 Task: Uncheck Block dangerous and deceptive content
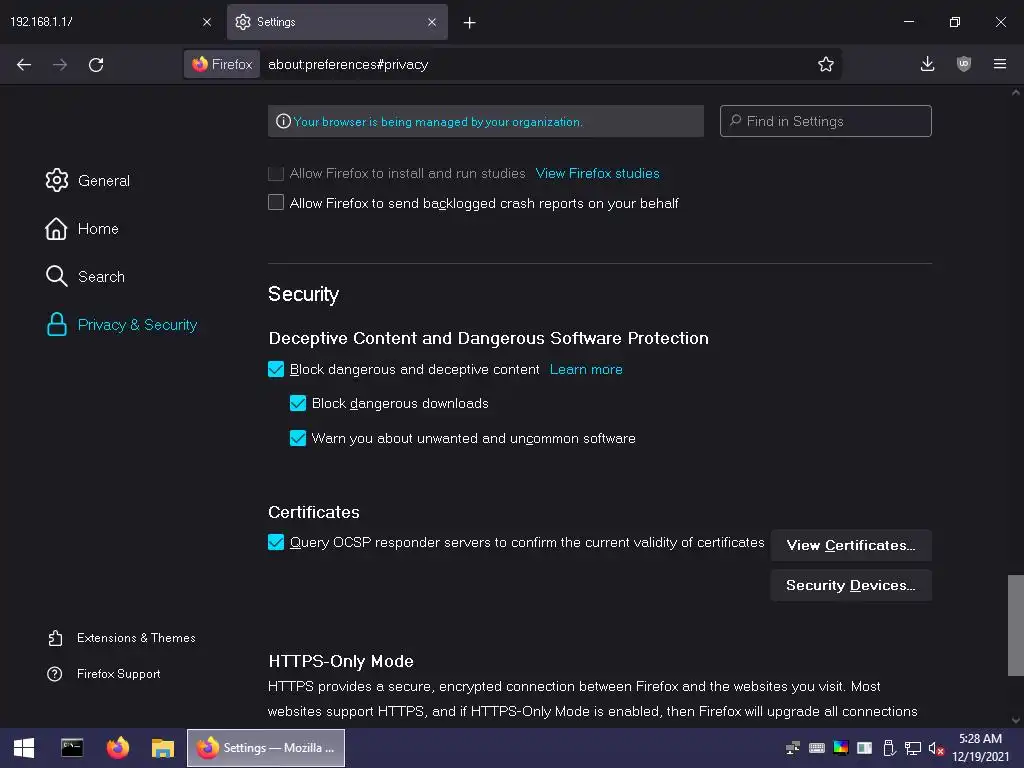[276, 369]
